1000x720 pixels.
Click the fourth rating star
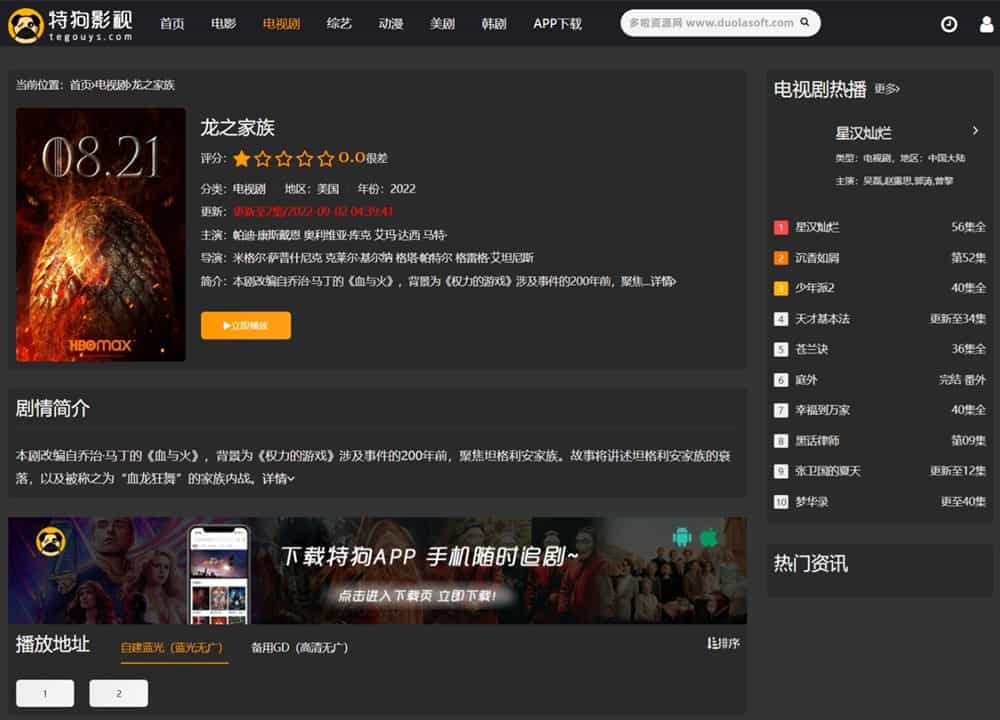click(x=304, y=158)
